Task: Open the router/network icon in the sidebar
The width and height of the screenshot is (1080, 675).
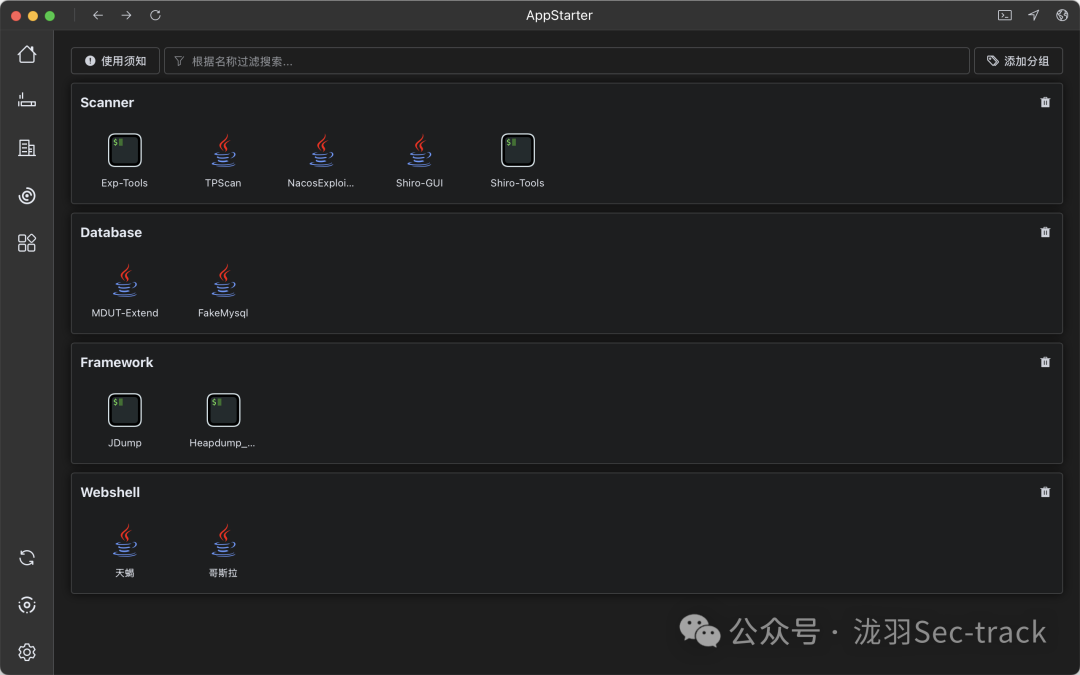Action: pos(27,101)
